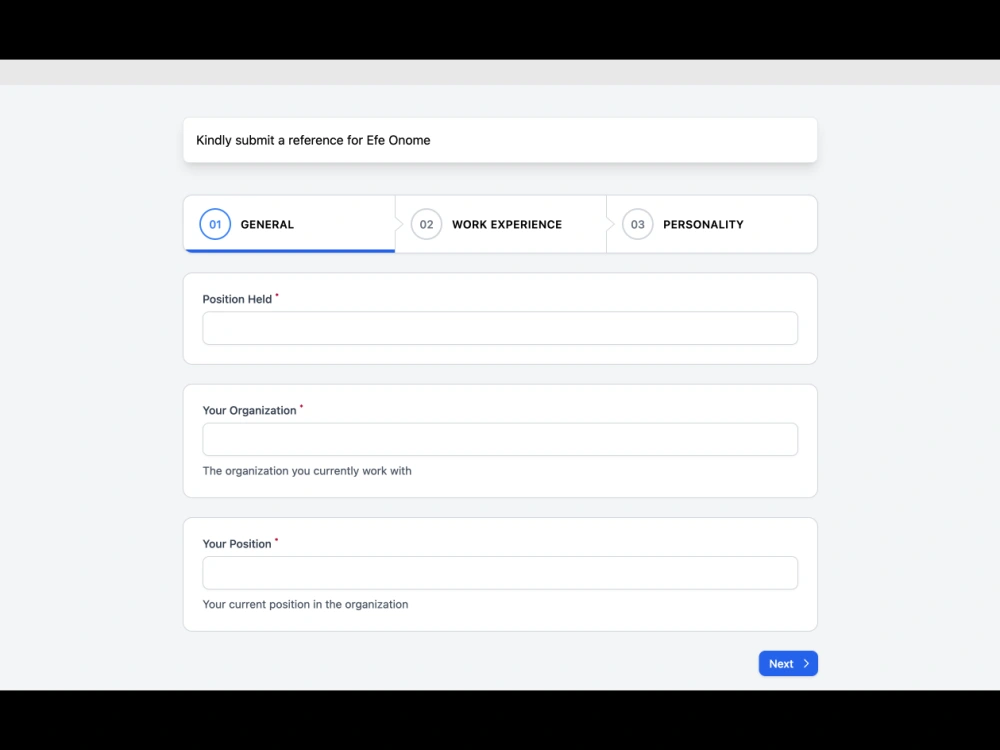Open the WORK EXPERIENCE step

pos(506,224)
